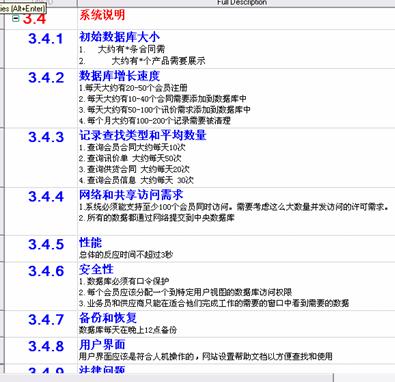Select requirement ID 3.4.7
The width and height of the screenshot is (395, 382).
(46, 320)
